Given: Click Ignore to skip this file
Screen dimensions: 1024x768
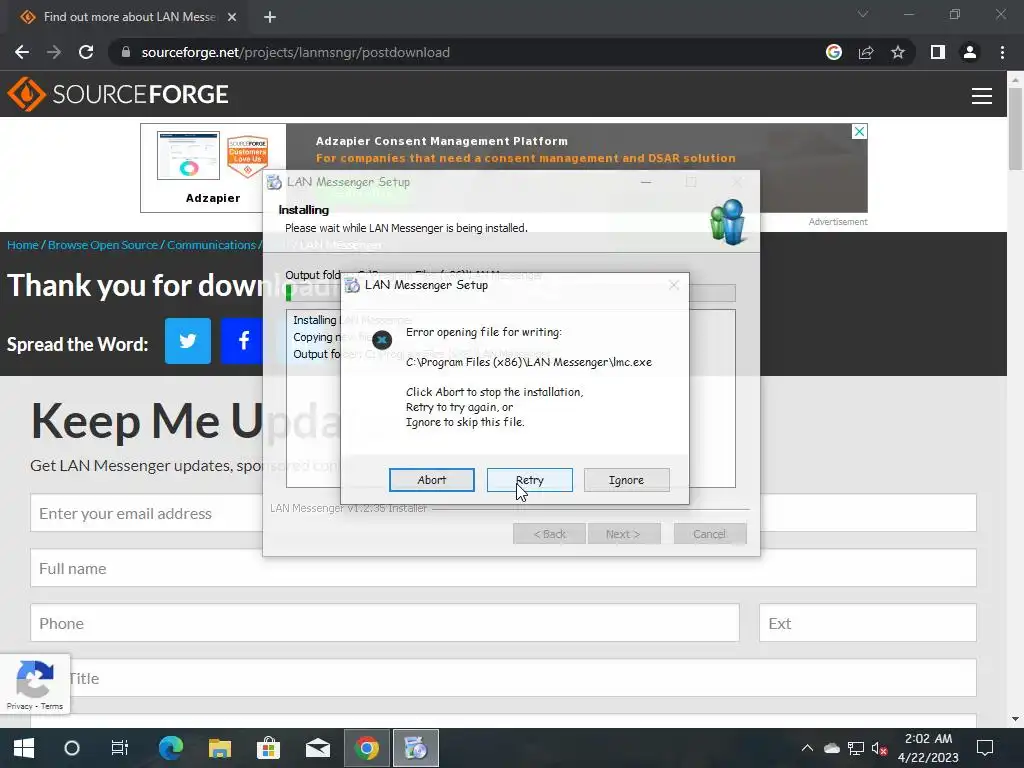Looking at the screenshot, I should pyautogui.click(x=626, y=480).
